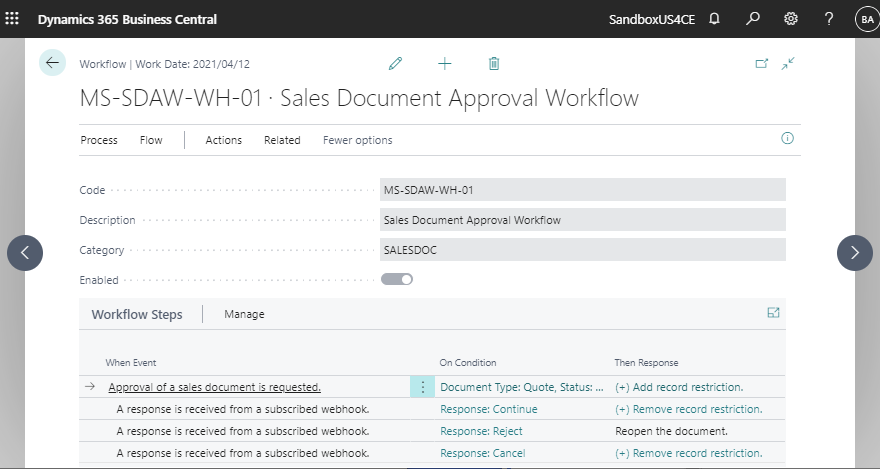Click the Description field
This screenshot has width=880, height=469.
(583, 220)
